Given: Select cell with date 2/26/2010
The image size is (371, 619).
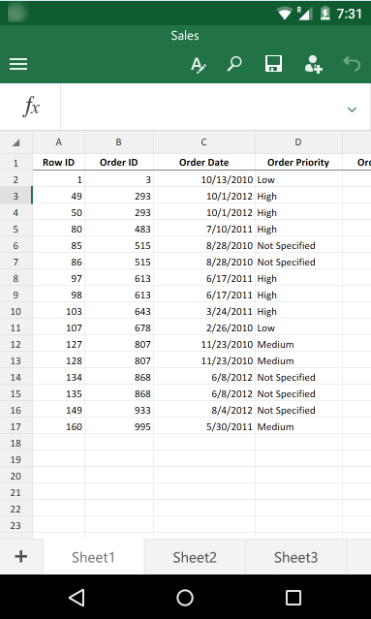Looking at the screenshot, I should [204, 328].
